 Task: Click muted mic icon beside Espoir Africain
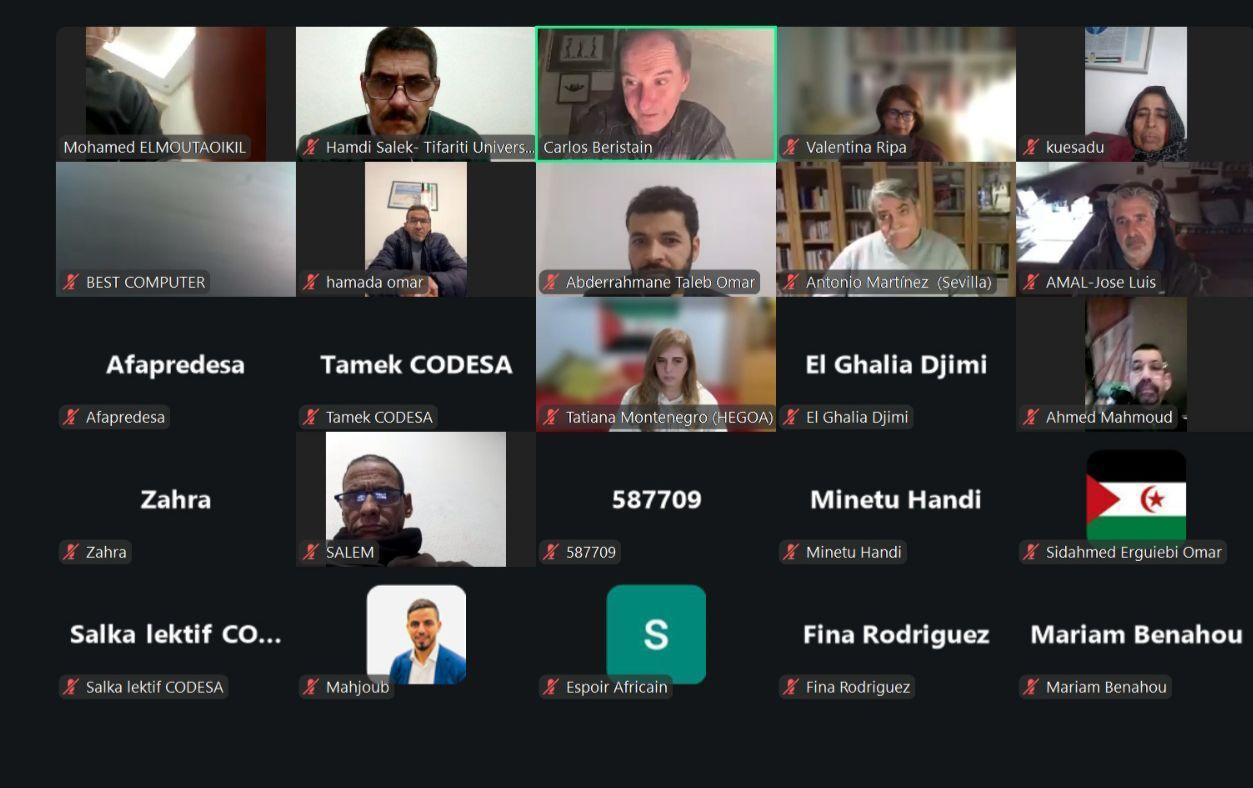[x=551, y=687]
